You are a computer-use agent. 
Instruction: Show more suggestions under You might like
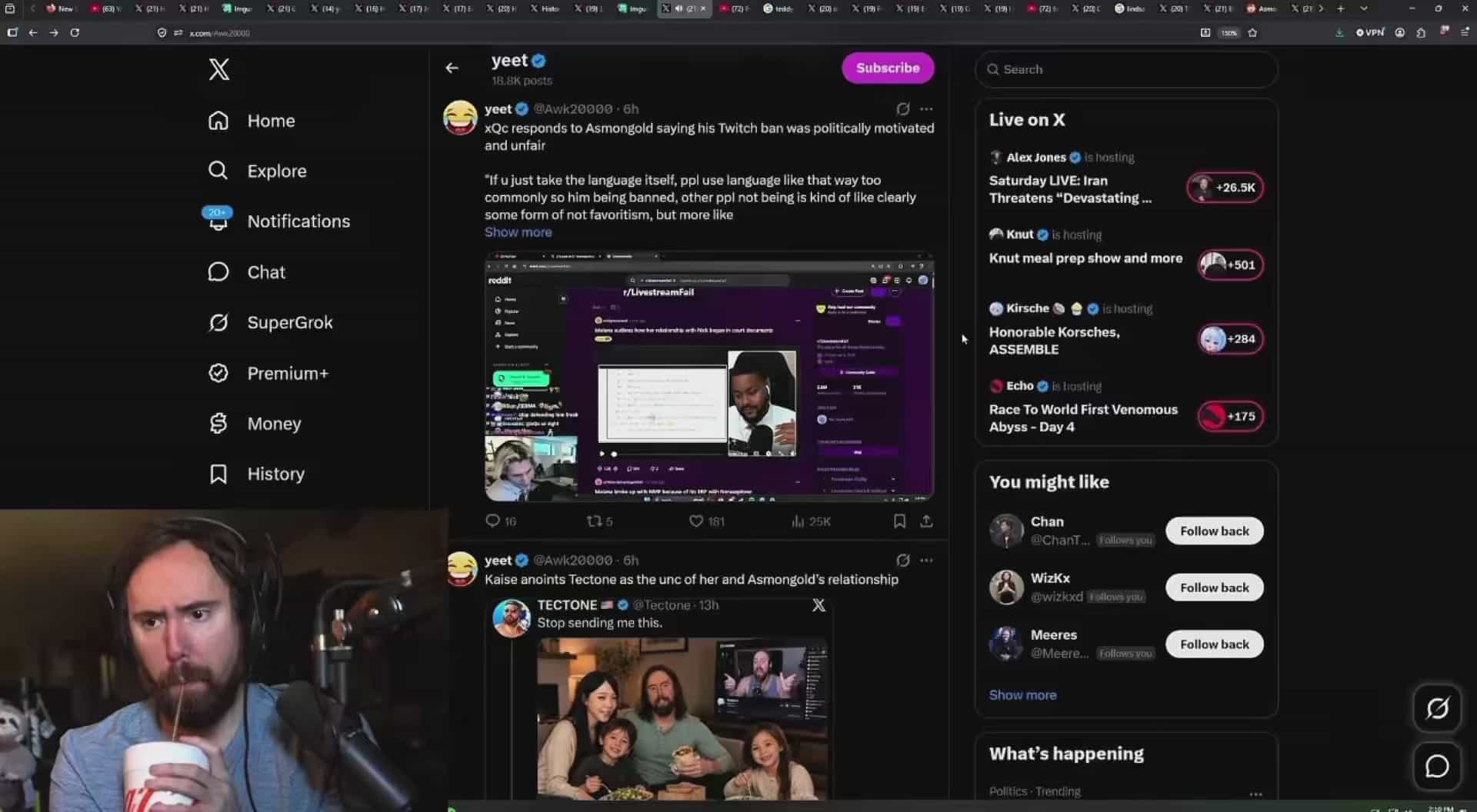click(1022, 695)
